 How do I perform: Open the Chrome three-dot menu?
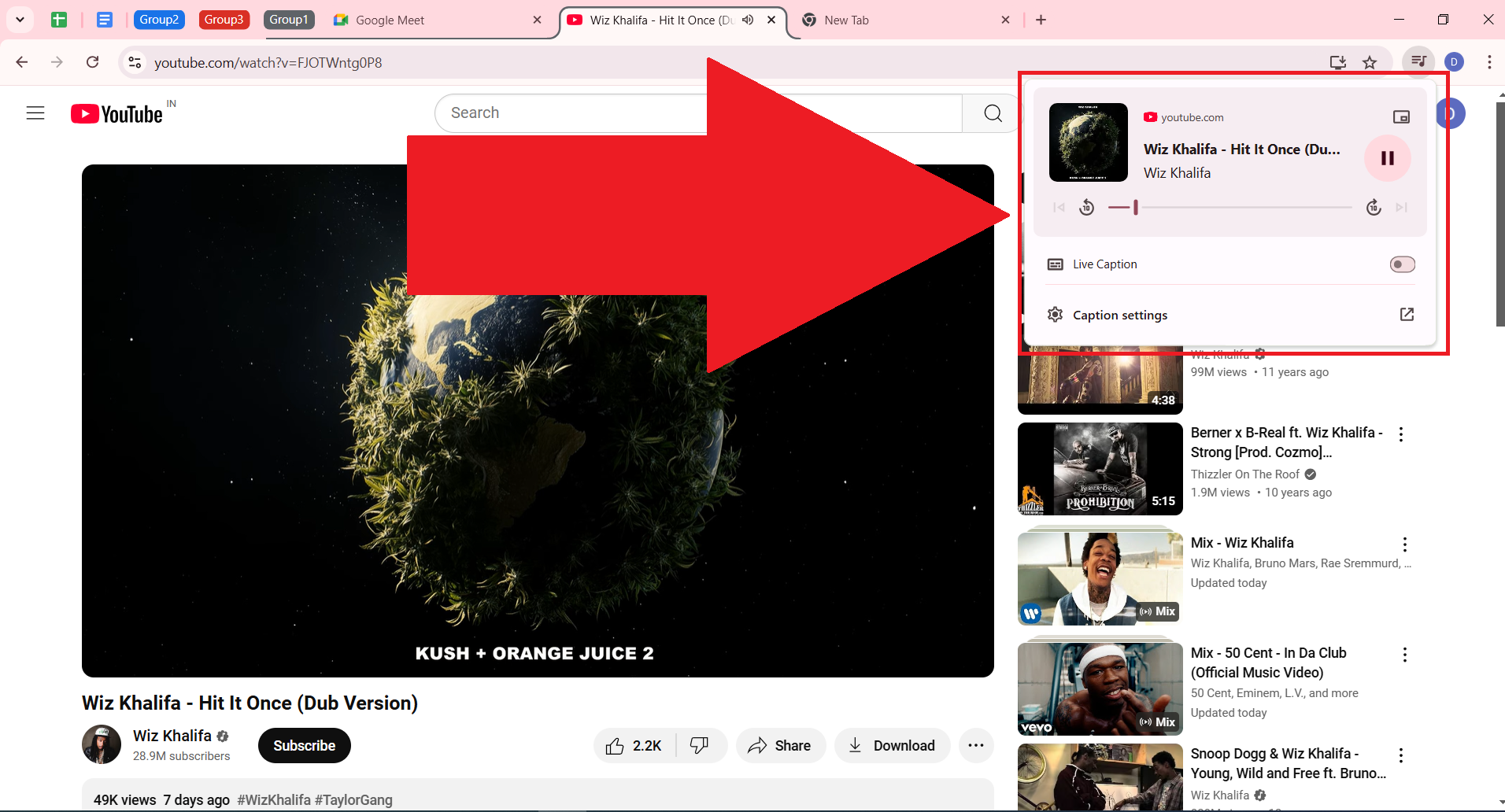(x=1489, y=62)
